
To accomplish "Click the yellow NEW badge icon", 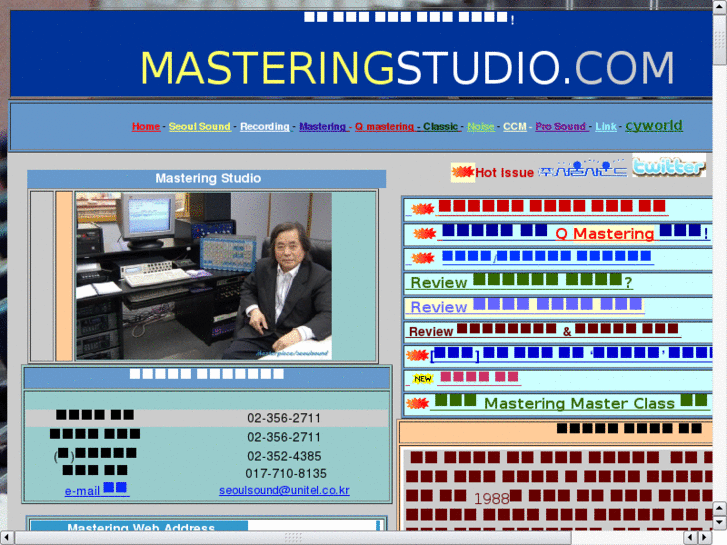I will tap(422, 379).
